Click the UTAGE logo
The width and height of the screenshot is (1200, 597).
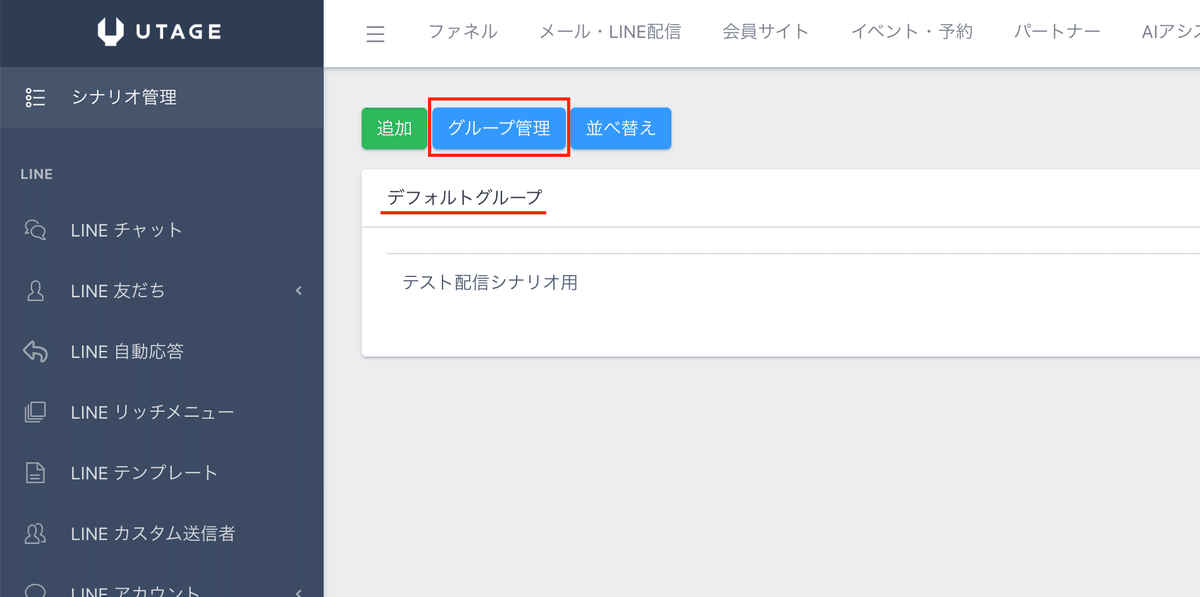[x=161, y=31]
